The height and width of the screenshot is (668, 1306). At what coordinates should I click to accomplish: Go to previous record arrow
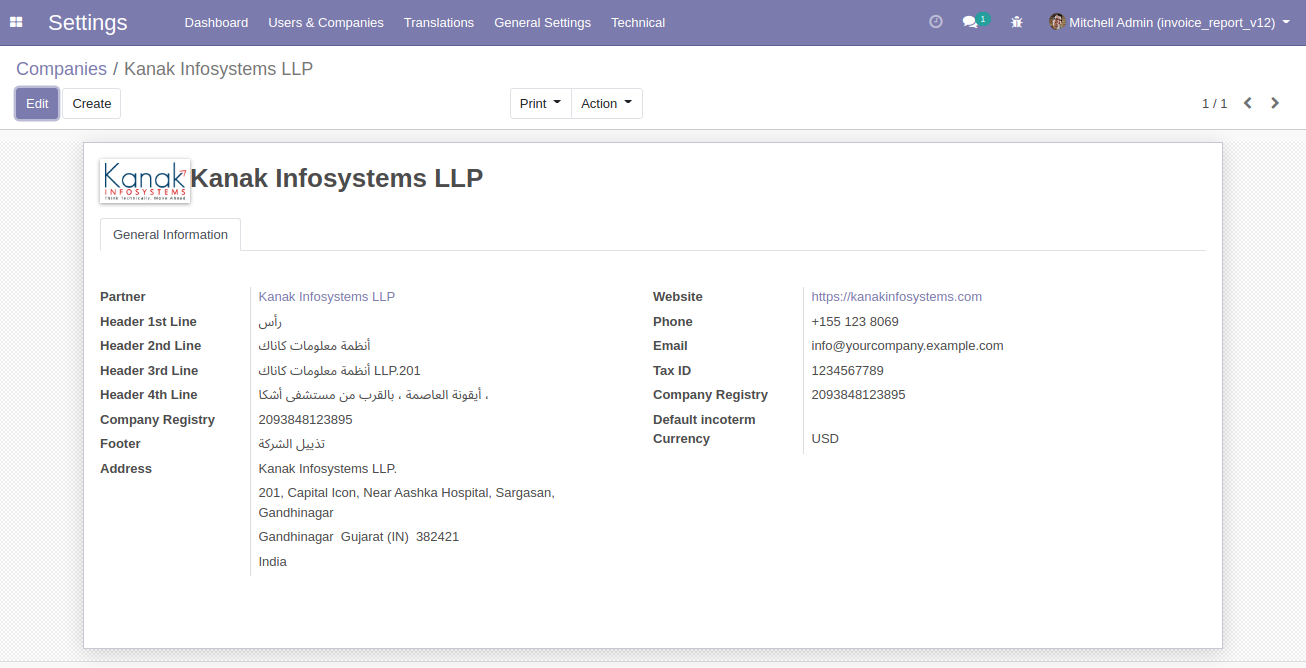1248,103
